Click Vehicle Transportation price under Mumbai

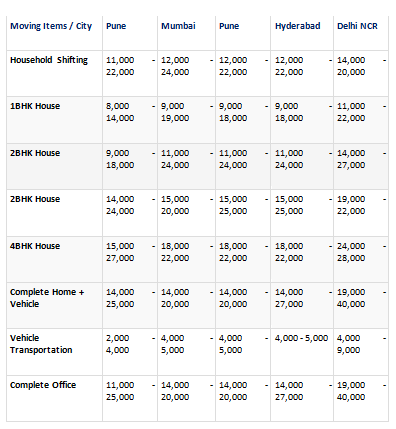click(187, 344)
